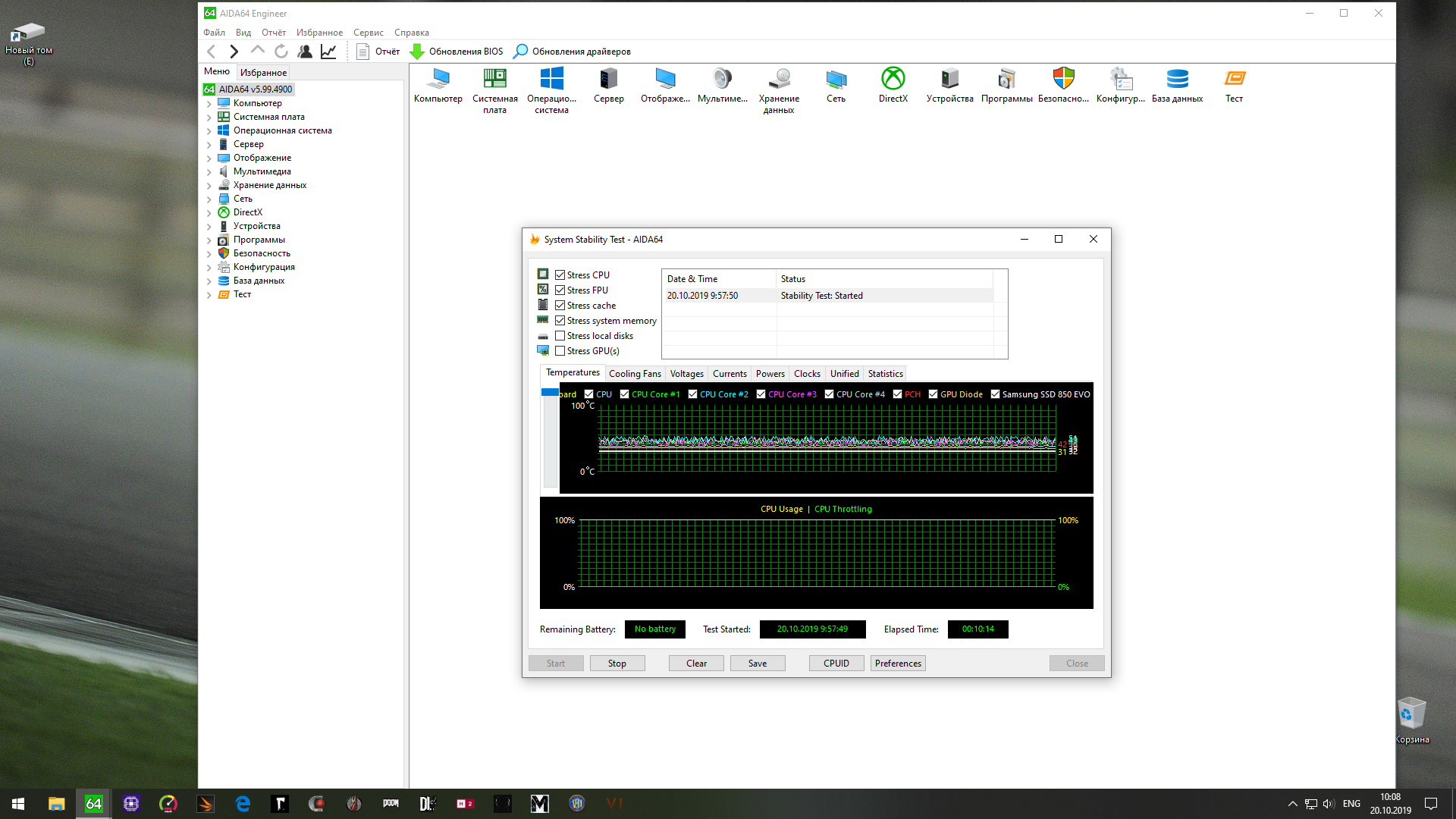This screenshot has width=1456, height=819.
Task: Click the graph chart toolbar icon
Action: (x=328, y=52)
